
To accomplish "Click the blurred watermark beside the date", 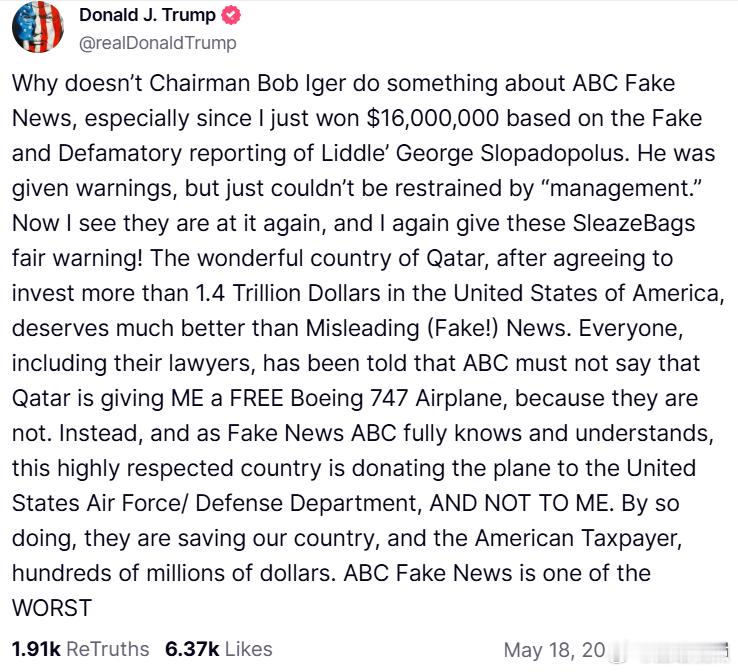I will click(668, 650).
